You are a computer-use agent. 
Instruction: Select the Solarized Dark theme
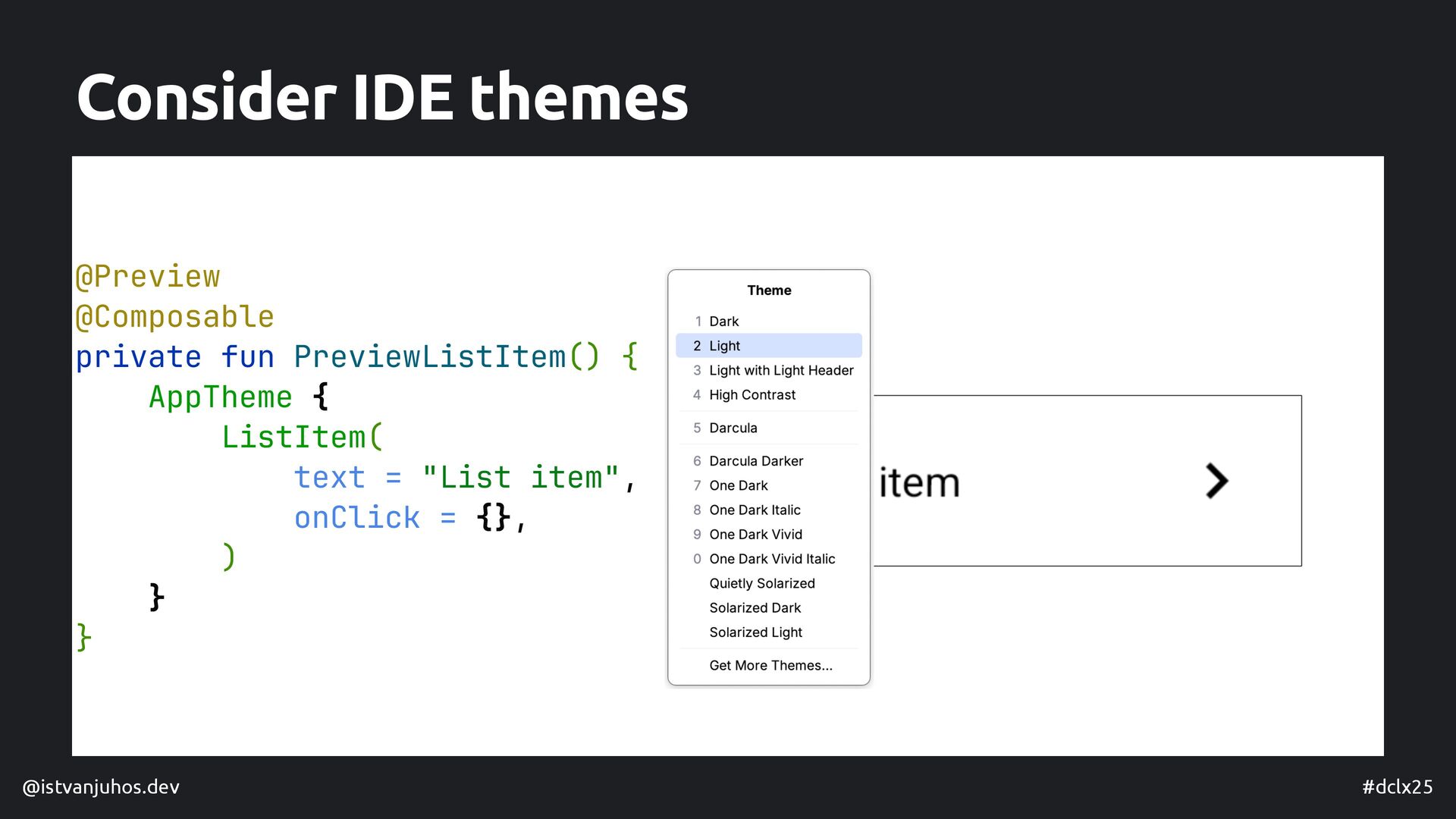(768, 607)
